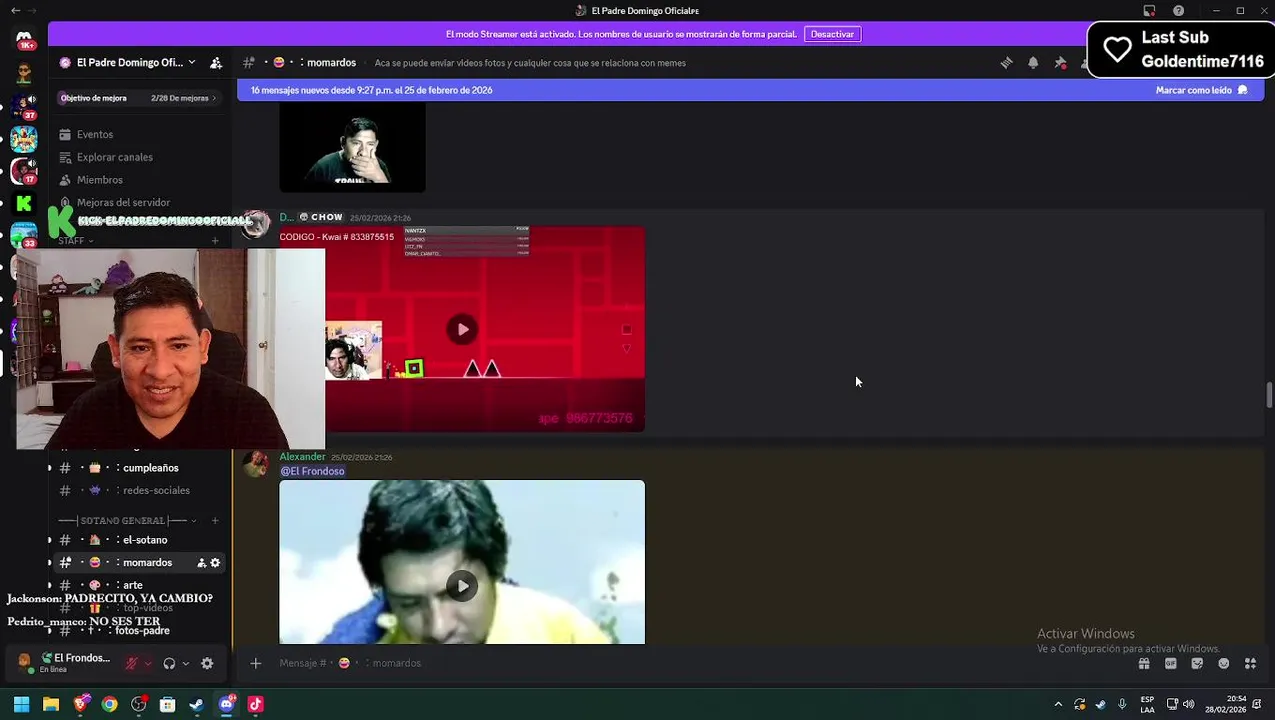Image resolution: width=1275 pixels, height=720 pixels.
Task: Select el-sotano channel
Action: (x=140, y=540)
